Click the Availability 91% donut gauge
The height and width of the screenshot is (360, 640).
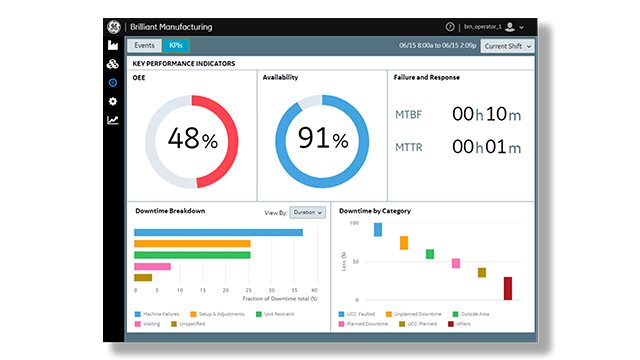pos(322,141)
